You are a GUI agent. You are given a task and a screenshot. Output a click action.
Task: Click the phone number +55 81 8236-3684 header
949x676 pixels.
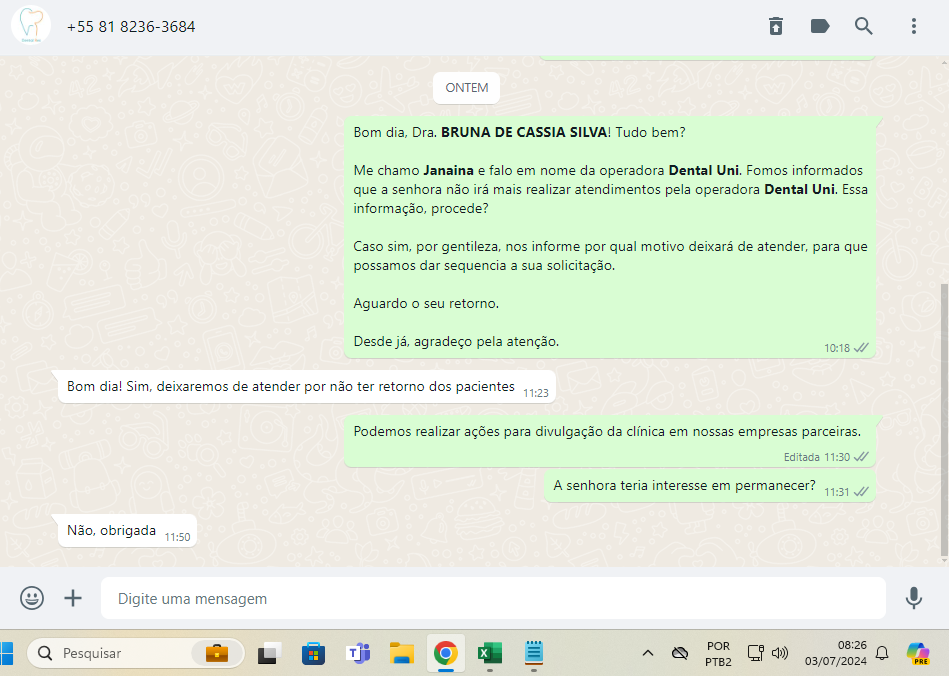[x=131, y=27]
